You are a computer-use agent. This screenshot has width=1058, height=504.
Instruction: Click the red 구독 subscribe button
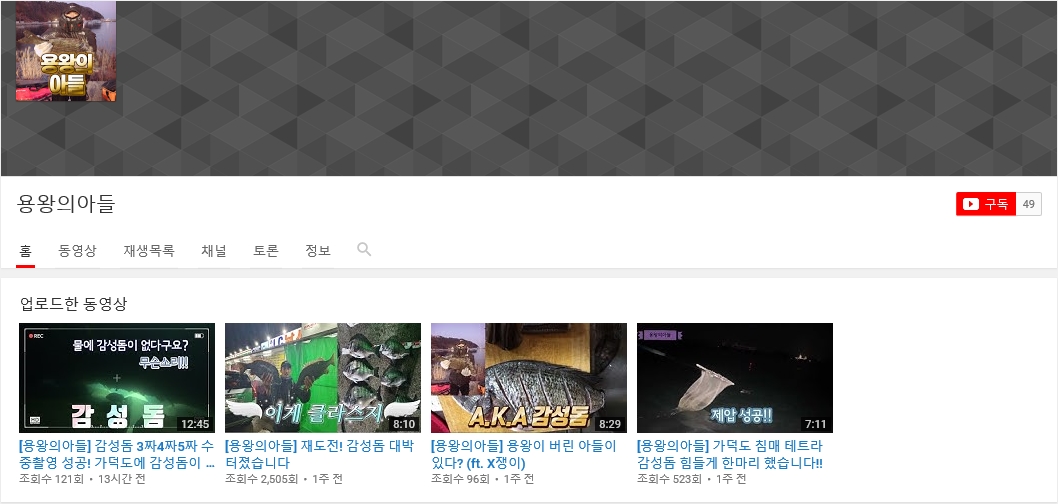click(985, 204)
